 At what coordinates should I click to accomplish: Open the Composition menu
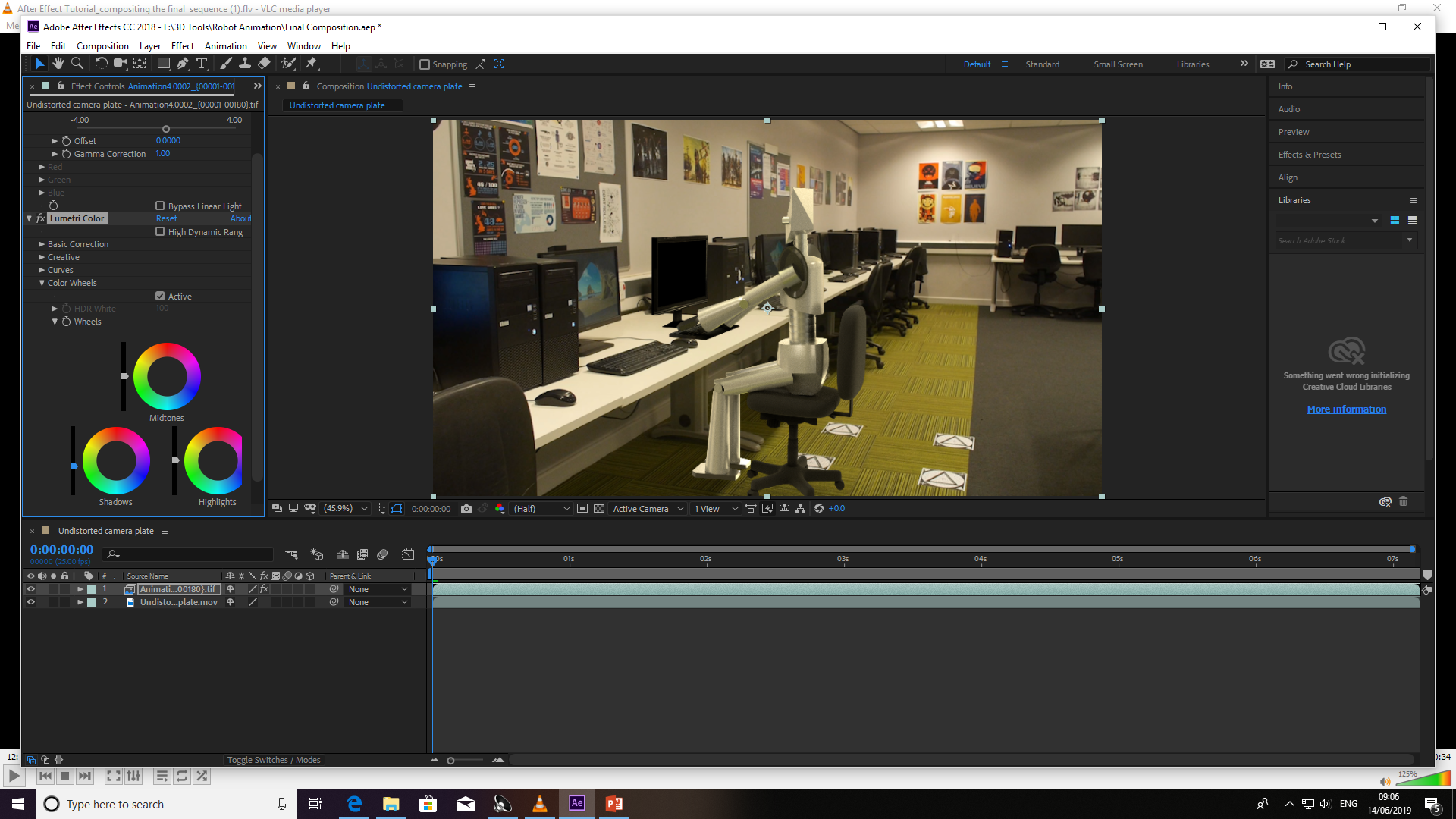(102, 46)
